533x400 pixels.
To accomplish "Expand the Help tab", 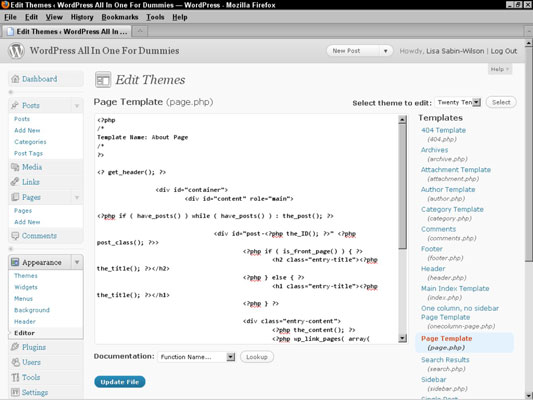I will coord(500,69).
